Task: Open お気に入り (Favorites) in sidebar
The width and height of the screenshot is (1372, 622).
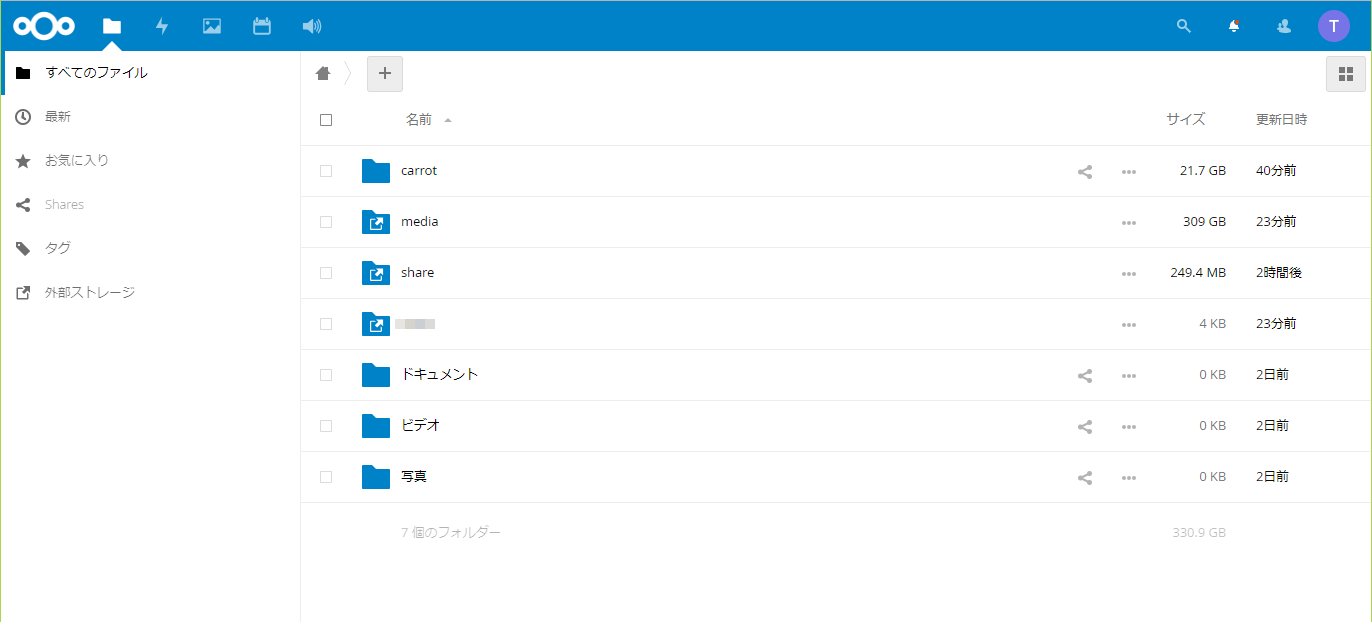Action: [76, 160]
